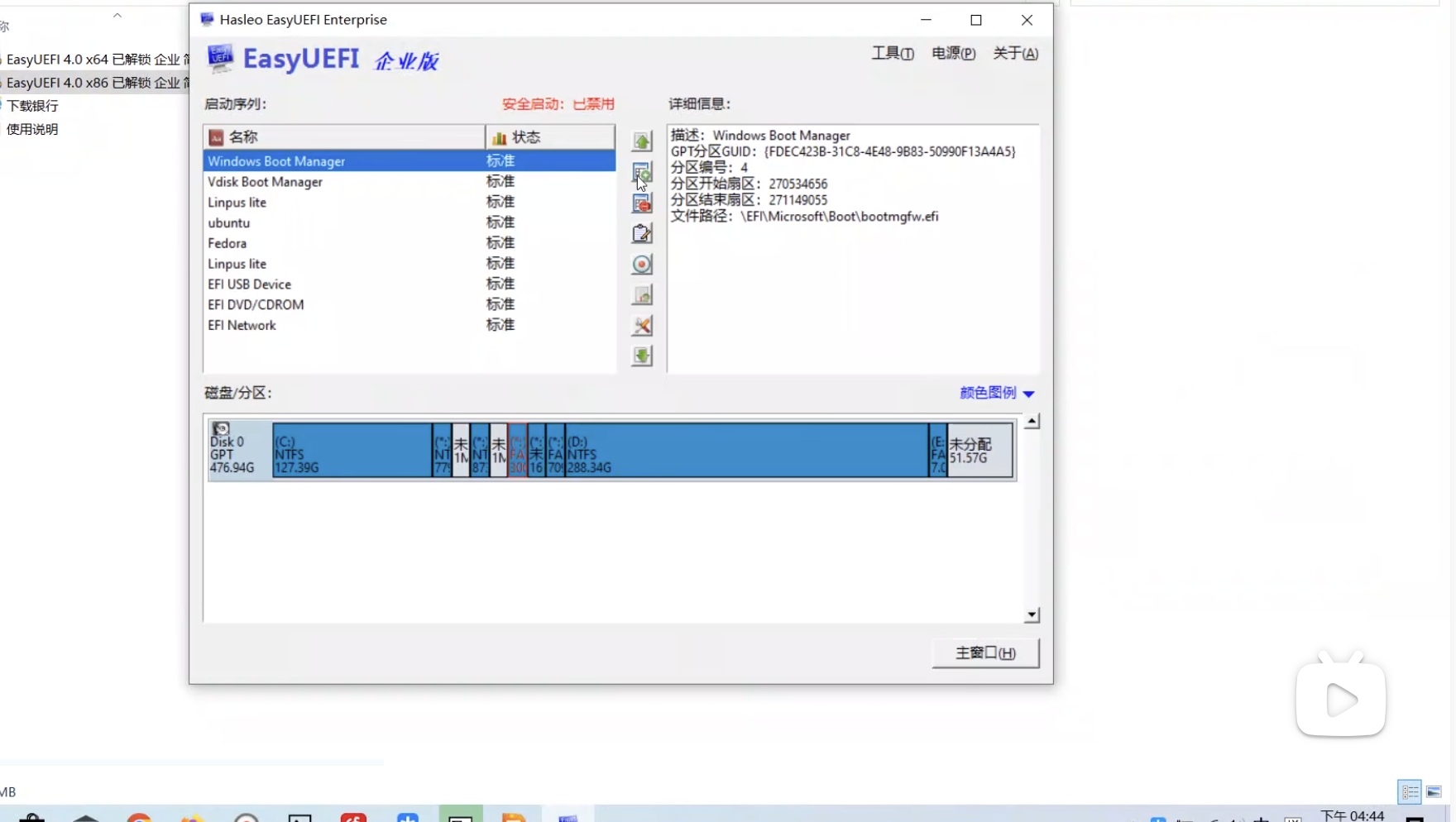
Task: Click the name column header icon
Action: 216,137
